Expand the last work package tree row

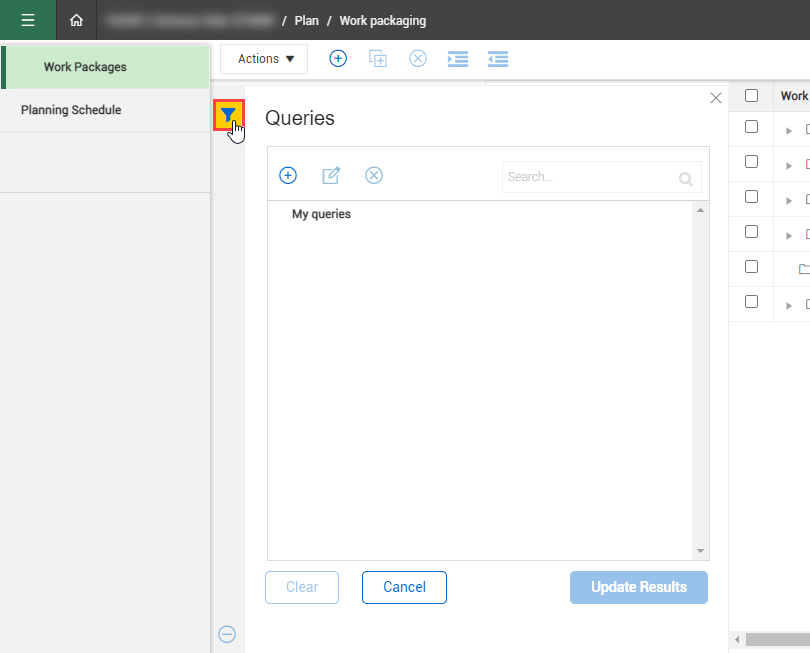coord(789,305)
